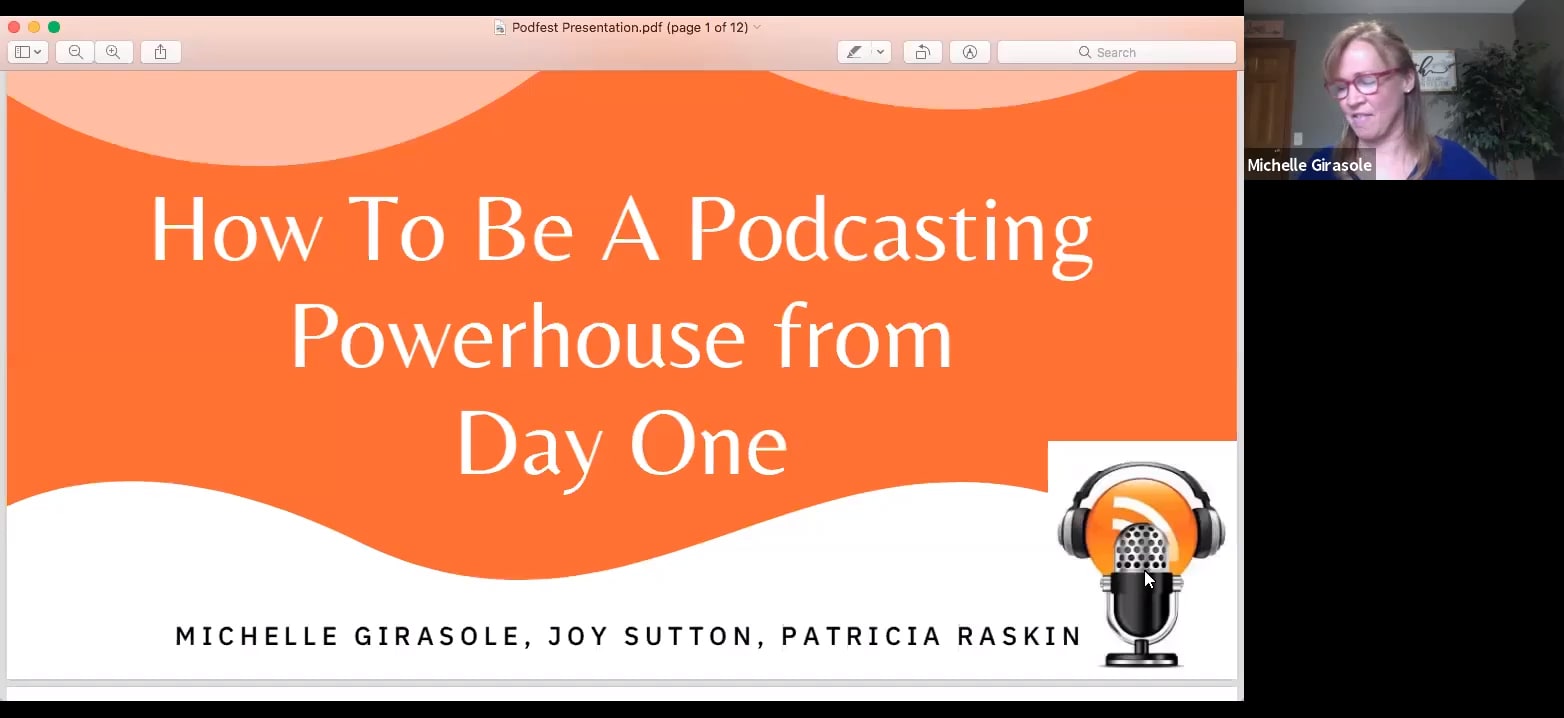
Task: Expand the sidebar view options chevron
Action: (38, 52)
